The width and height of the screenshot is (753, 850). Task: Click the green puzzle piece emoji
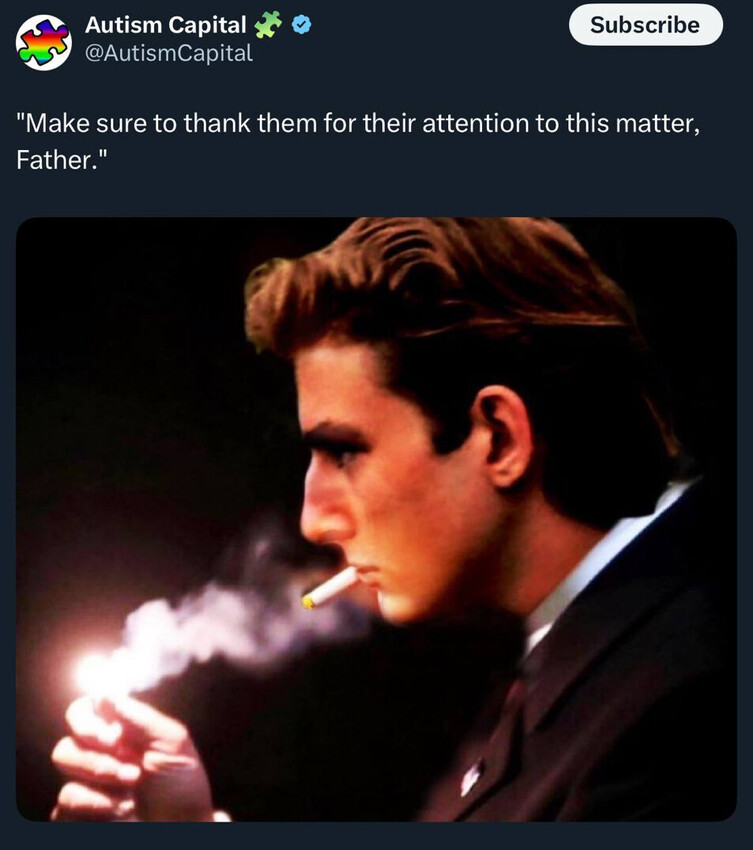point(268,25)
